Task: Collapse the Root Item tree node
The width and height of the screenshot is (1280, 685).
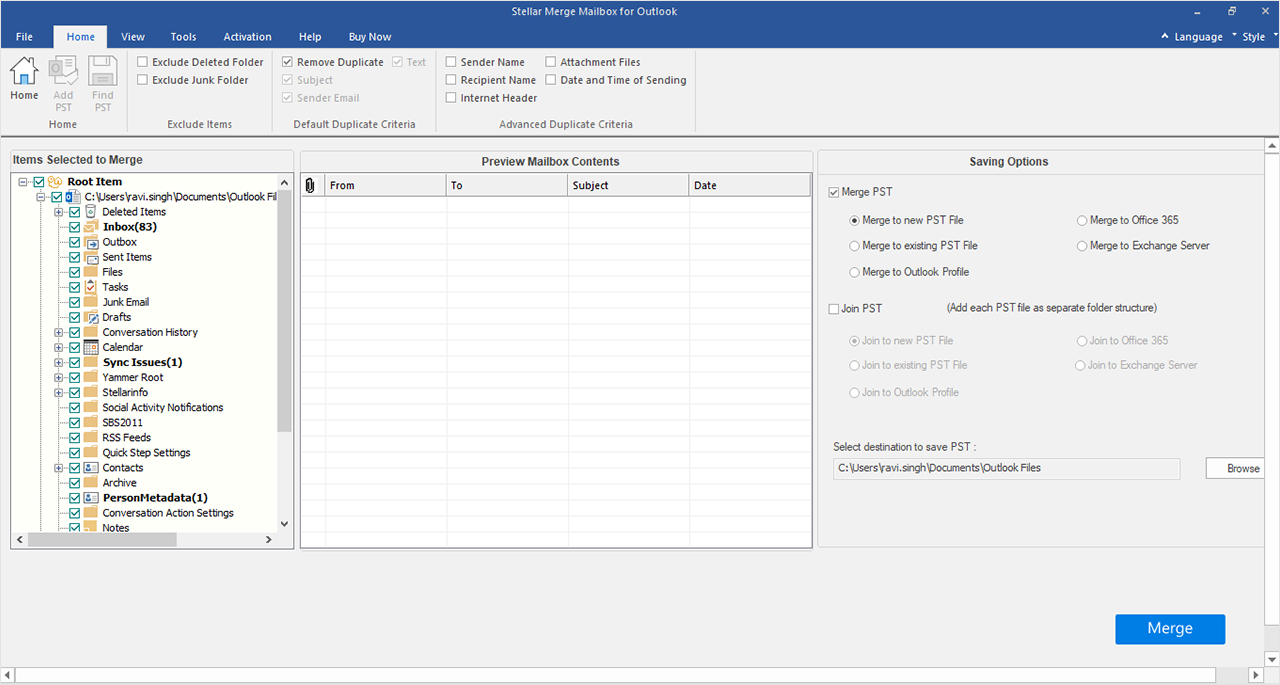Action: pos(23,182)
